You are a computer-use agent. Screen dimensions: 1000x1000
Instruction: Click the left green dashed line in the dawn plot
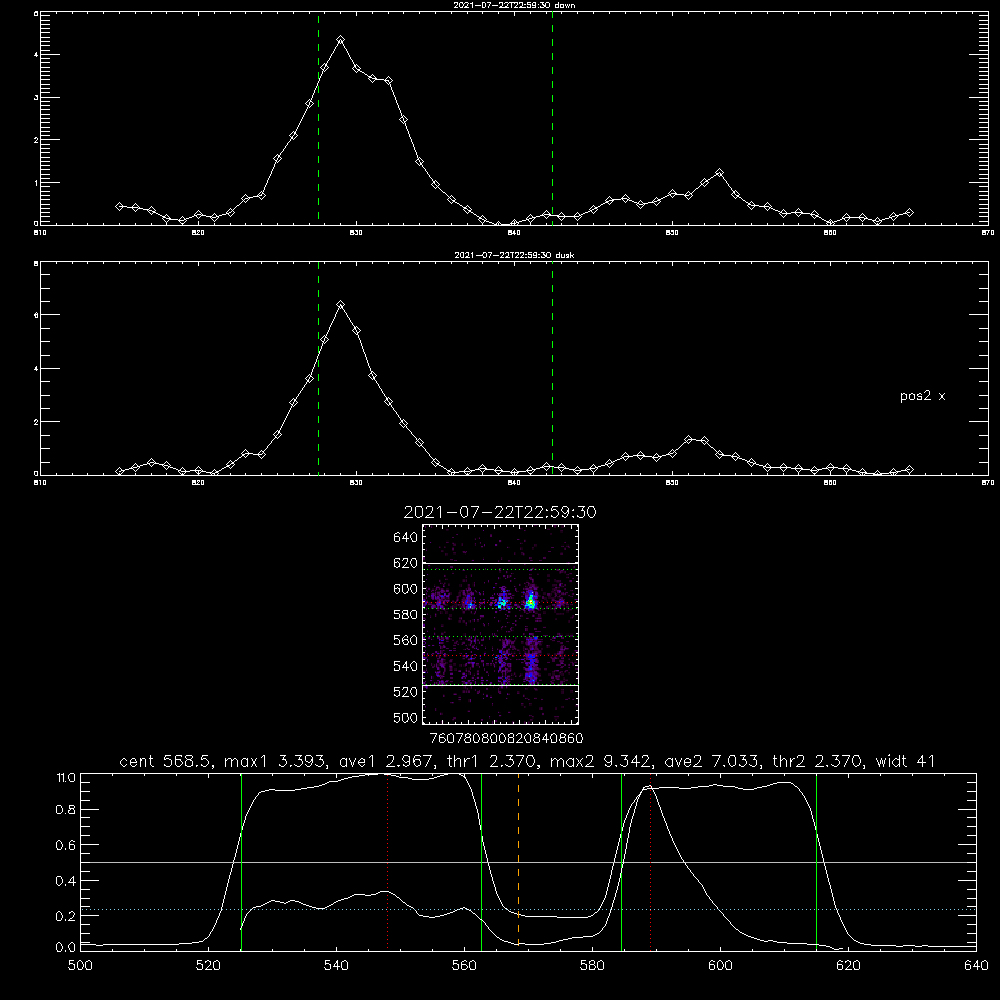click(x=318, y=118)
